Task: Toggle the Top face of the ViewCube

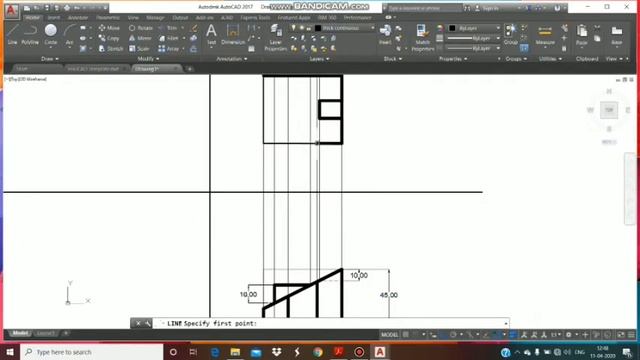Action: (609, 110)
